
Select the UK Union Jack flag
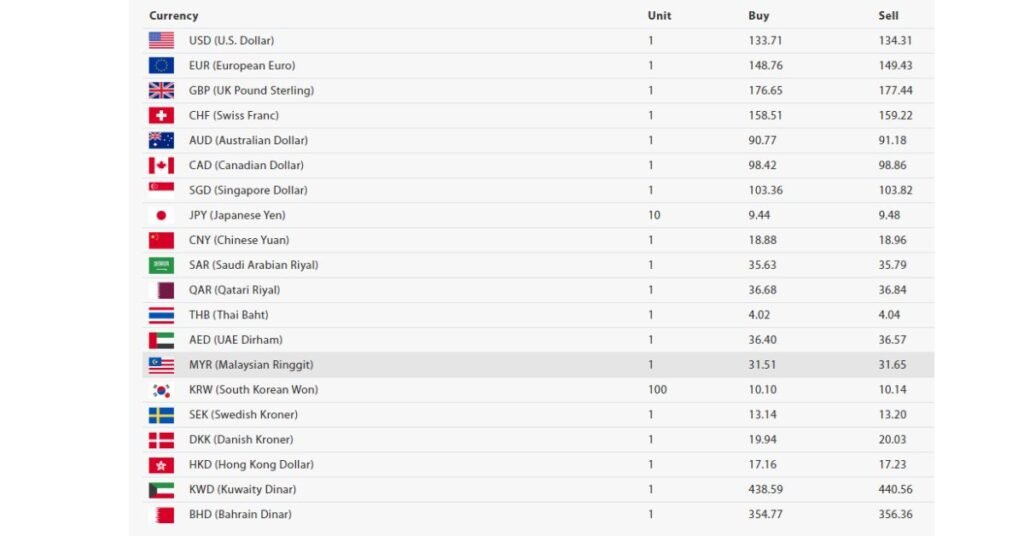click(161, 90)
